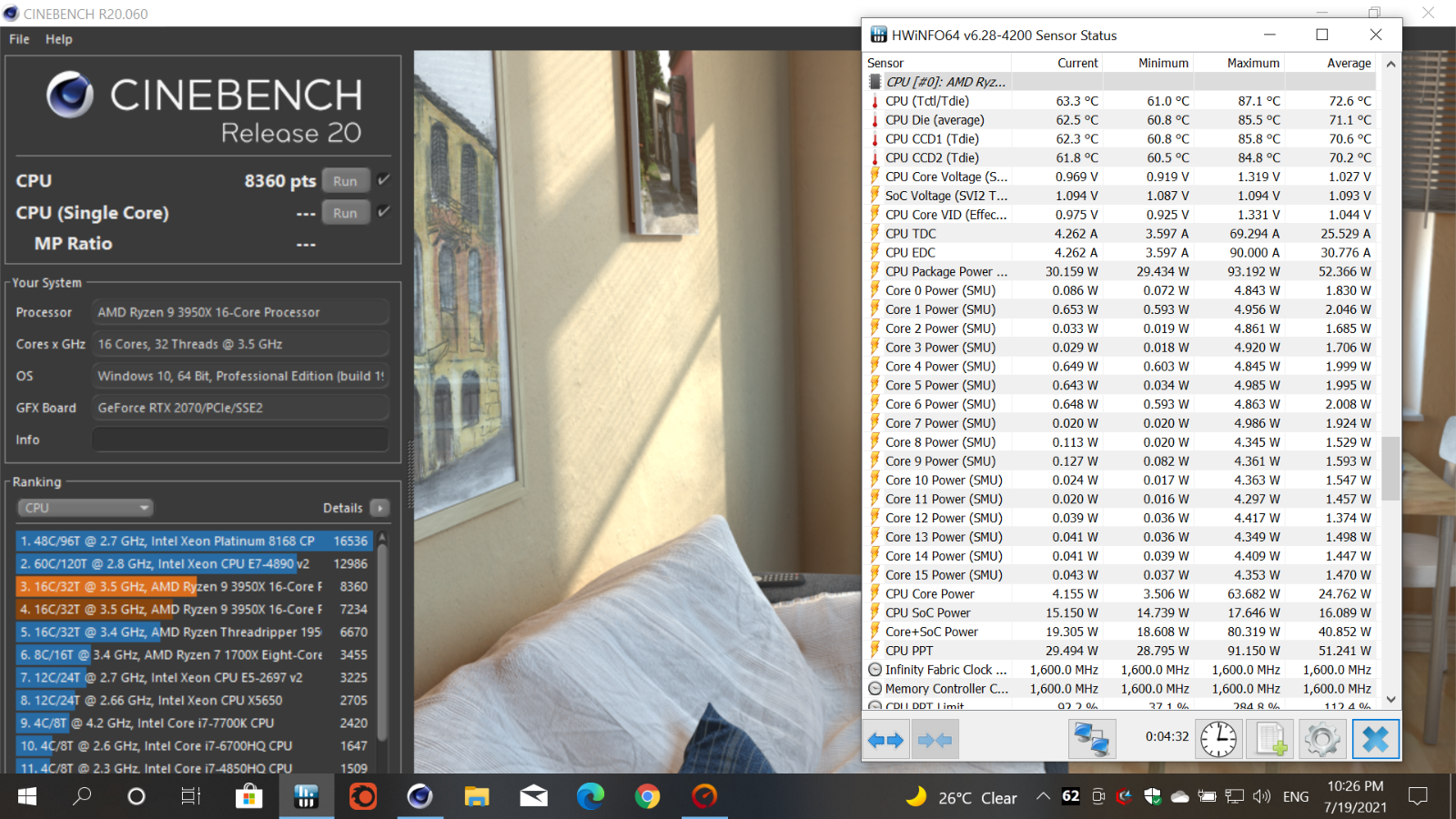Viewport: 1456px width, 819px height.
Task: Click the HWiNFO scroll up arrow
Action: (1390, 64)
